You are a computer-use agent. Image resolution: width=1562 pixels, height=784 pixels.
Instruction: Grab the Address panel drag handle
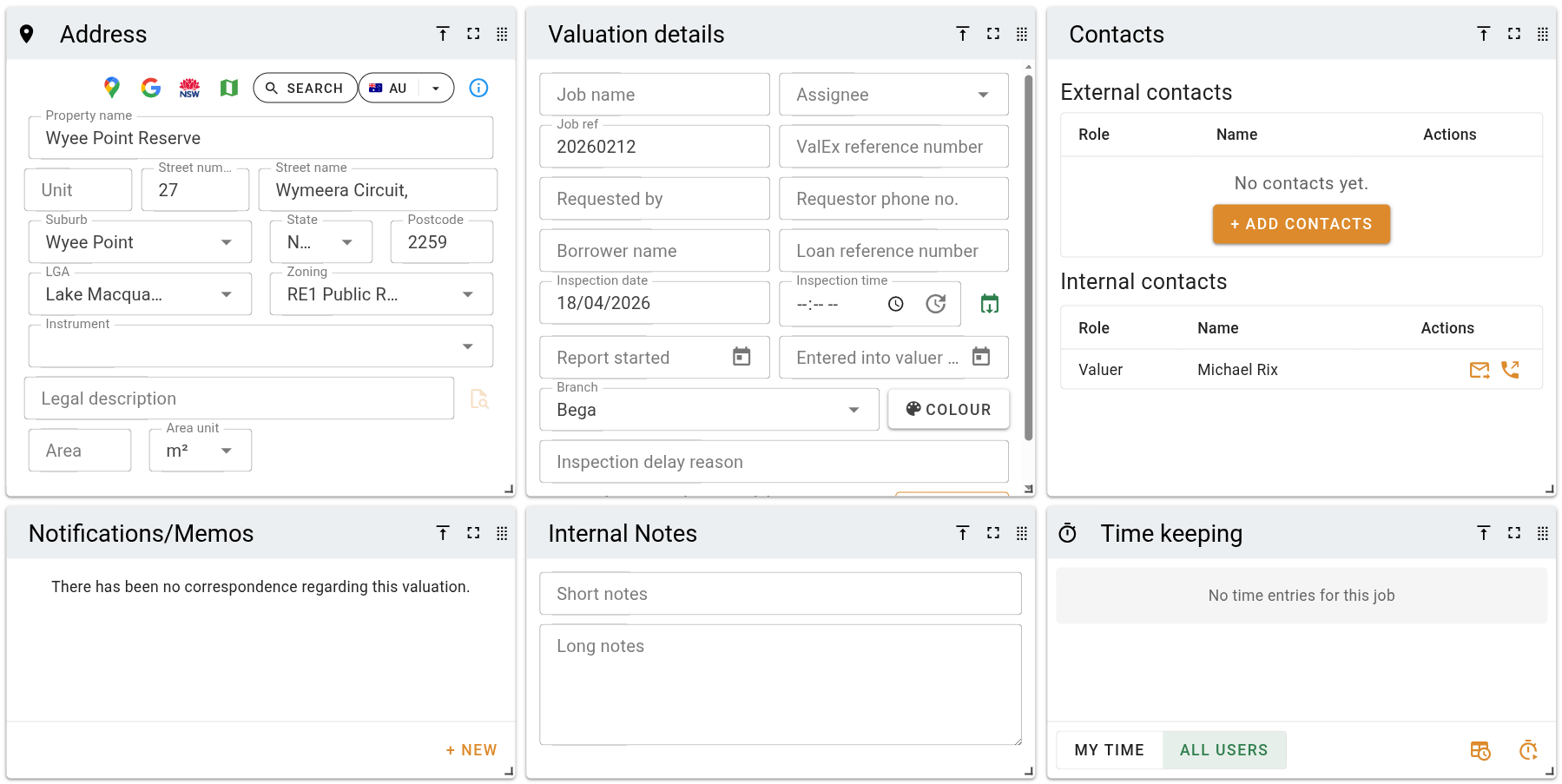click(502, 34)
